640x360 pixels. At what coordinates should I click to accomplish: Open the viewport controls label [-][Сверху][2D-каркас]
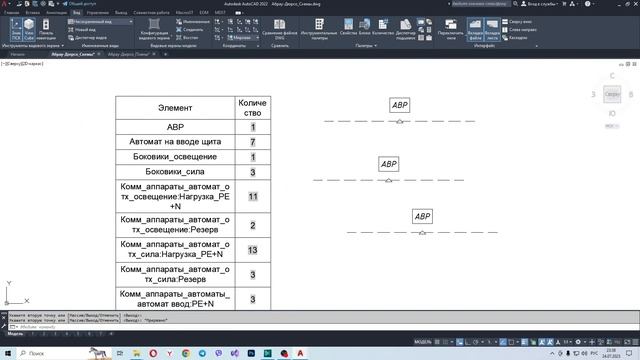[x=22, y=64]
